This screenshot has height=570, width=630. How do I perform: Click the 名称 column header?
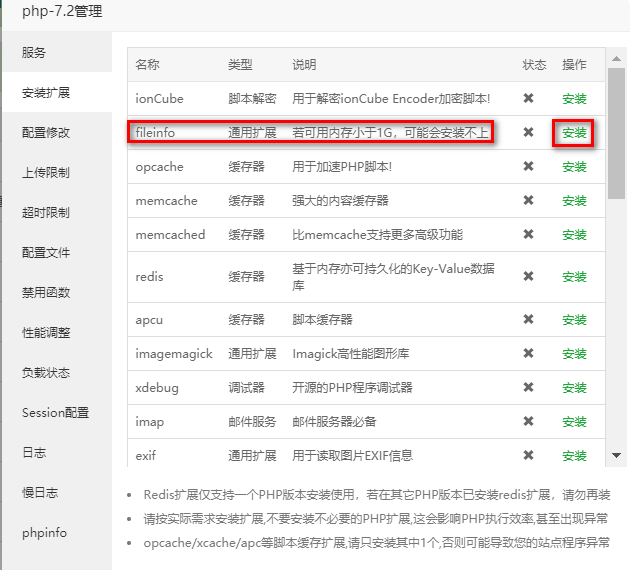coord(147,64)
